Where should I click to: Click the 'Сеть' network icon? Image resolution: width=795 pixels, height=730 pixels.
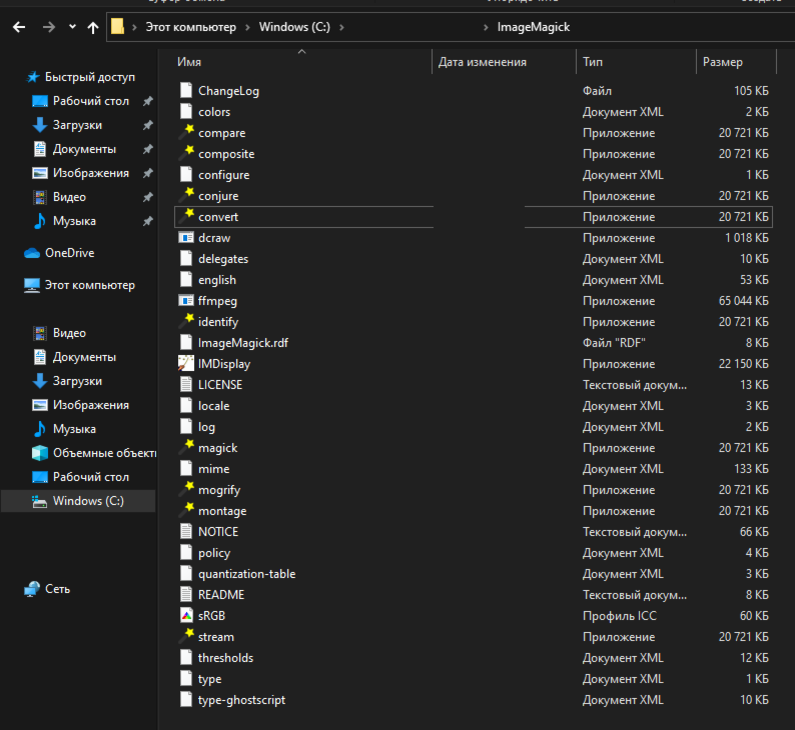31,589
